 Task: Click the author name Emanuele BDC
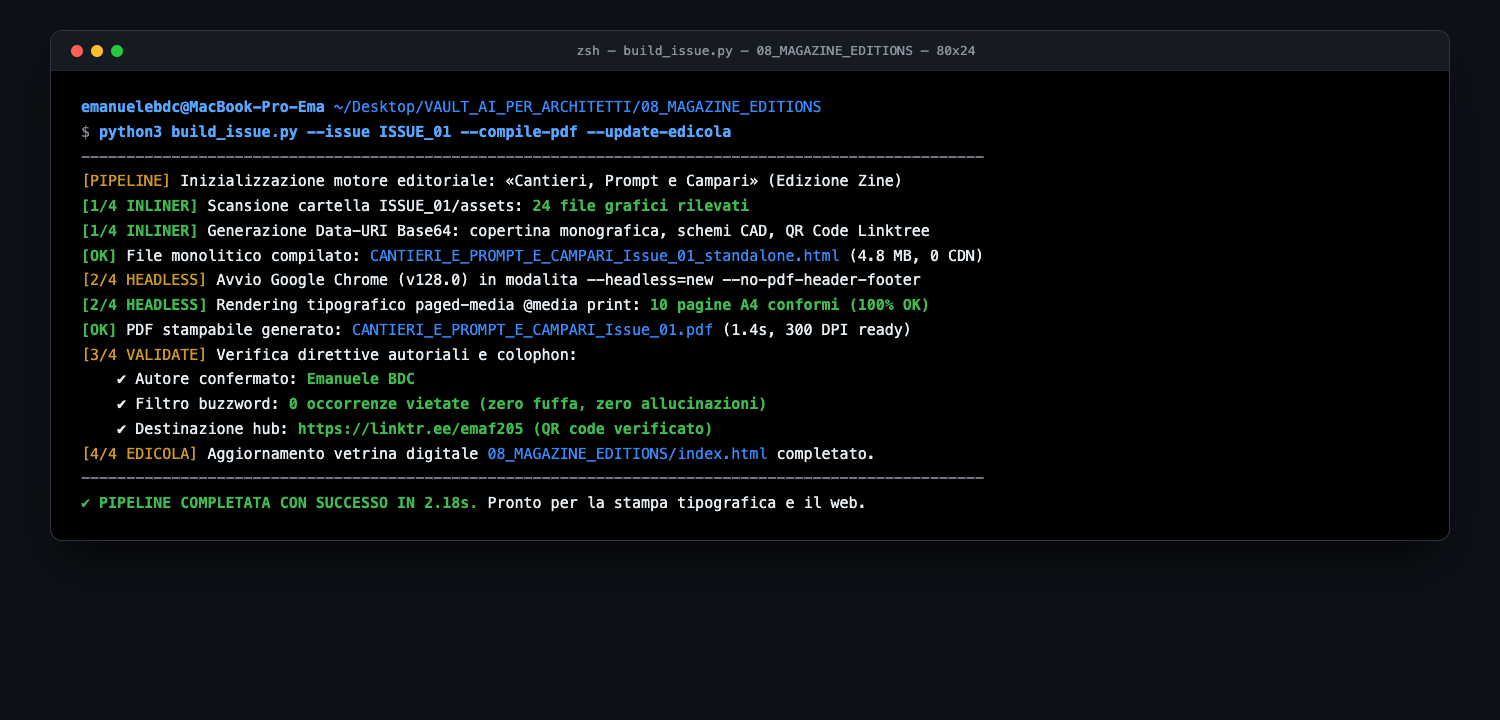coord(361,379)
